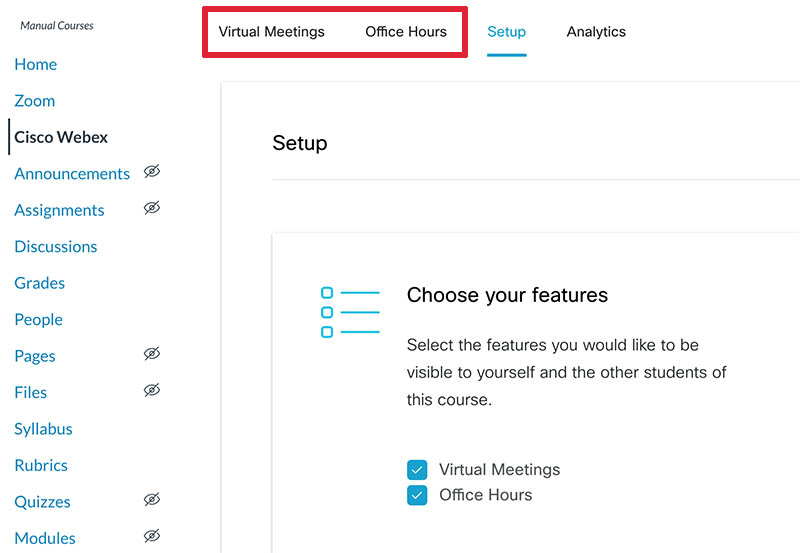Select the Setup tab
Screen dimensions: 800x553
coord(507,32)
